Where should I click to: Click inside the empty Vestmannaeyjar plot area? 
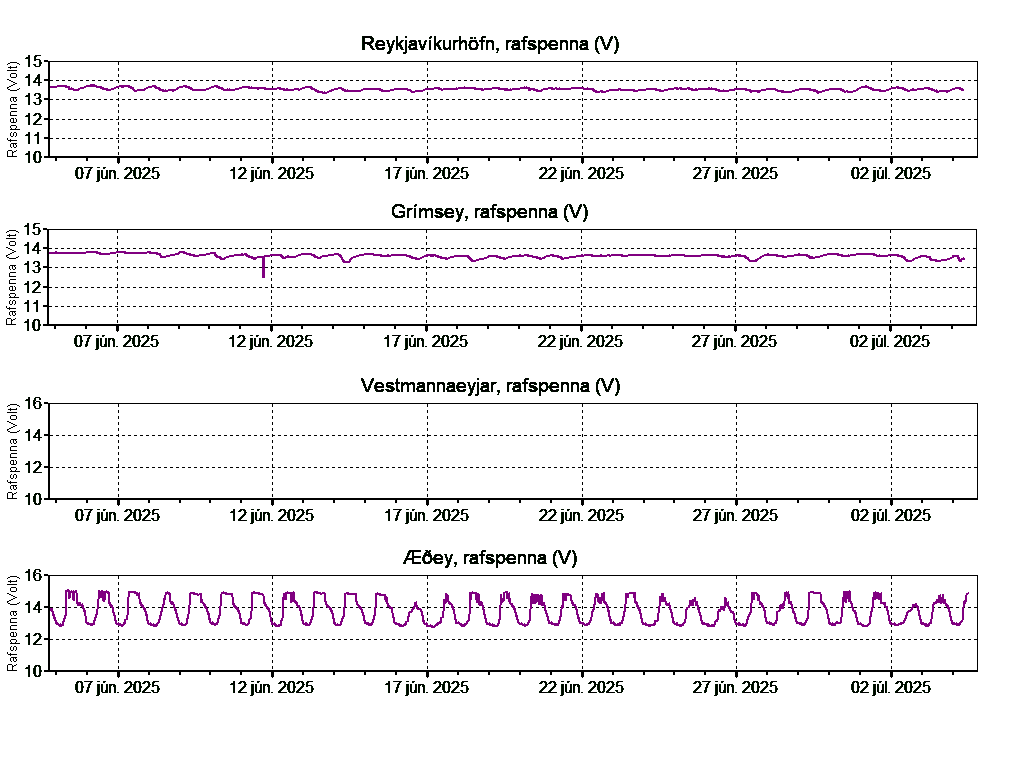pos(513,451)
